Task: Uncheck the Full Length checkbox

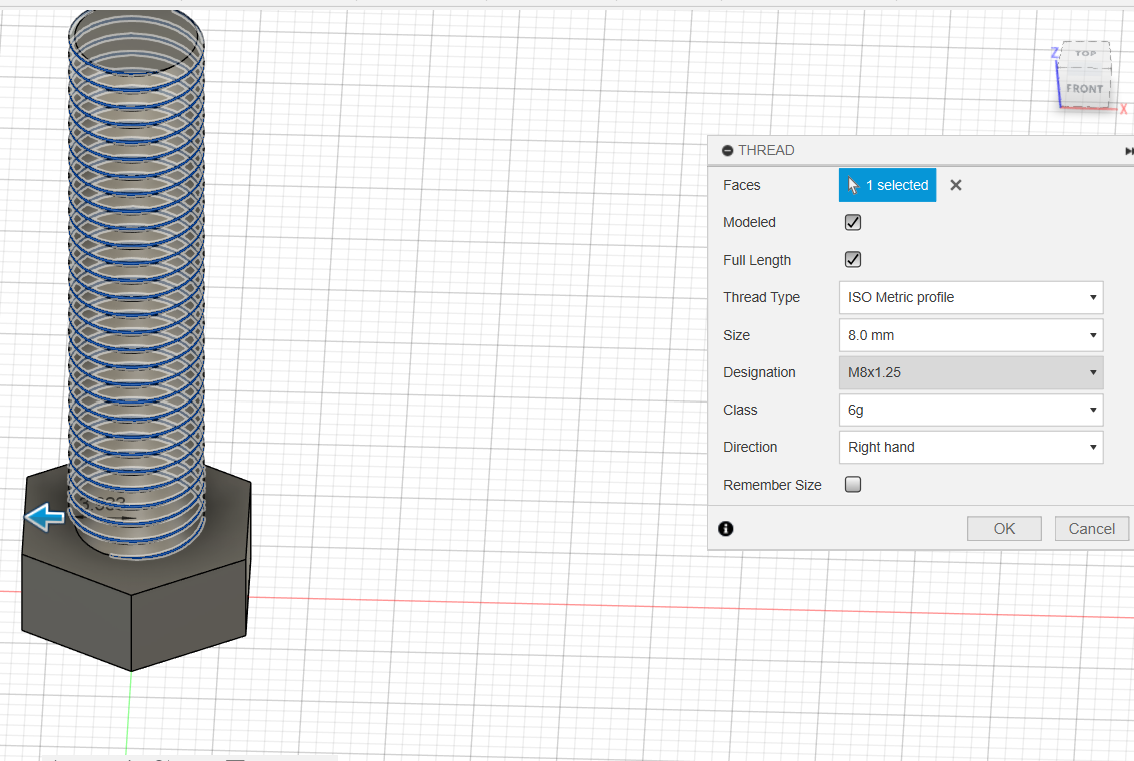Action: click(x=853, y=260)
